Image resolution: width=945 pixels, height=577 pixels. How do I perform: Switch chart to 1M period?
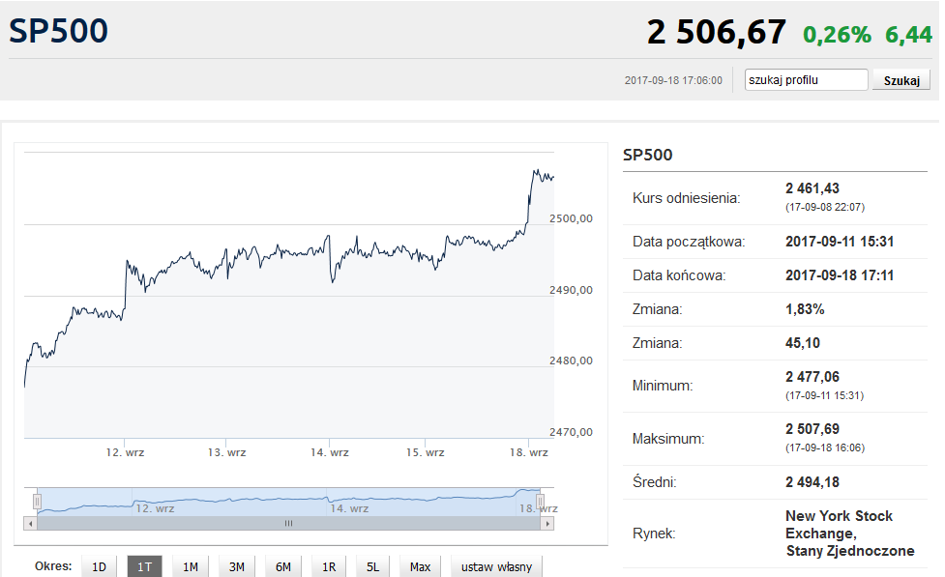[190, 567]
